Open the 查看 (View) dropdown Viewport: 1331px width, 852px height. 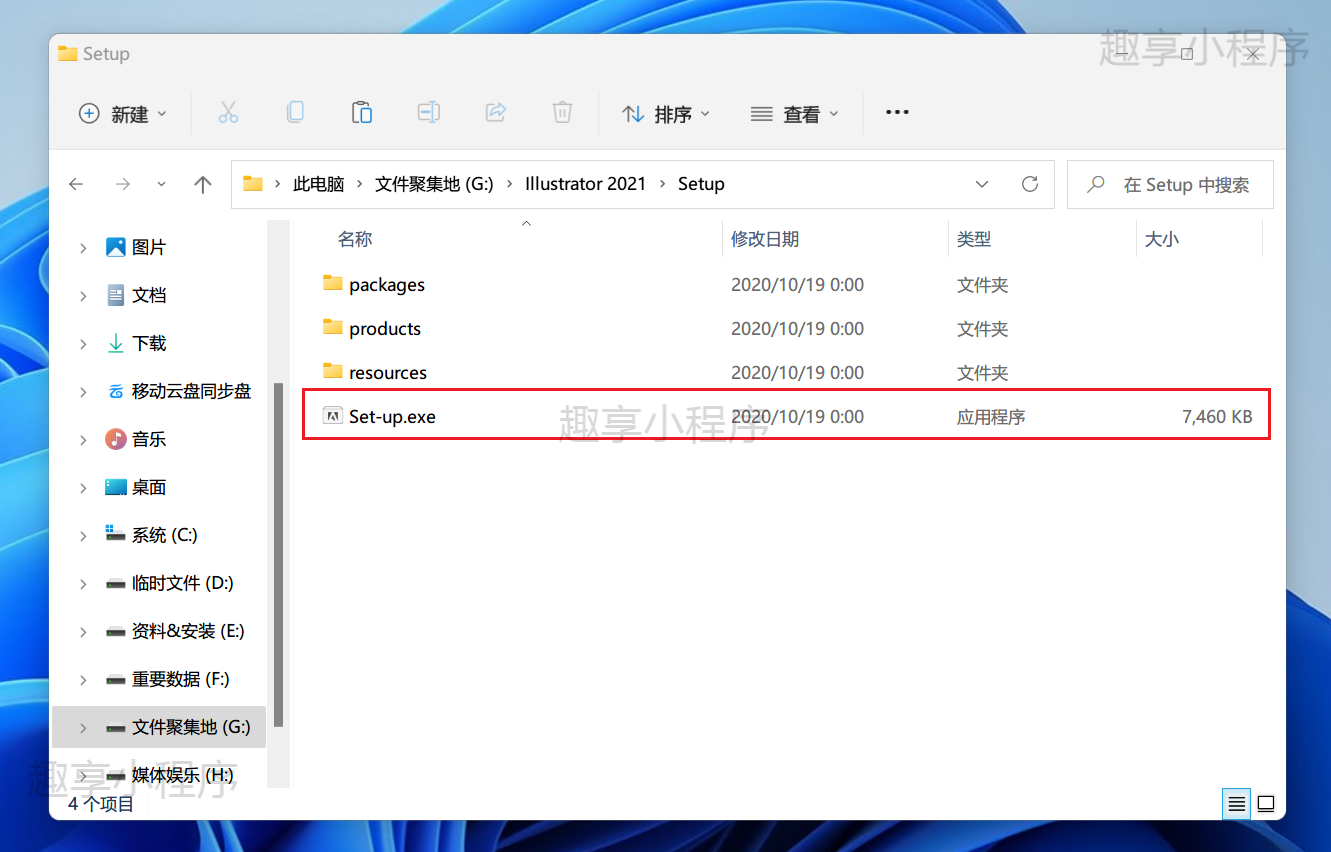pos(795,114)
